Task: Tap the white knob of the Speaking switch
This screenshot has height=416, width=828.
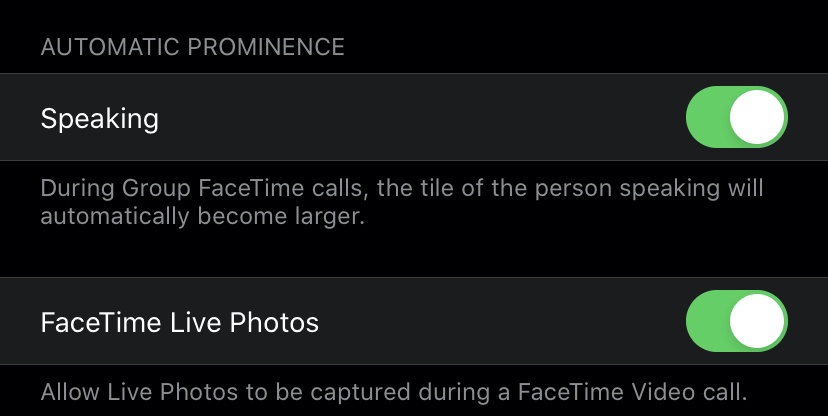Action: tap(757, 117)
